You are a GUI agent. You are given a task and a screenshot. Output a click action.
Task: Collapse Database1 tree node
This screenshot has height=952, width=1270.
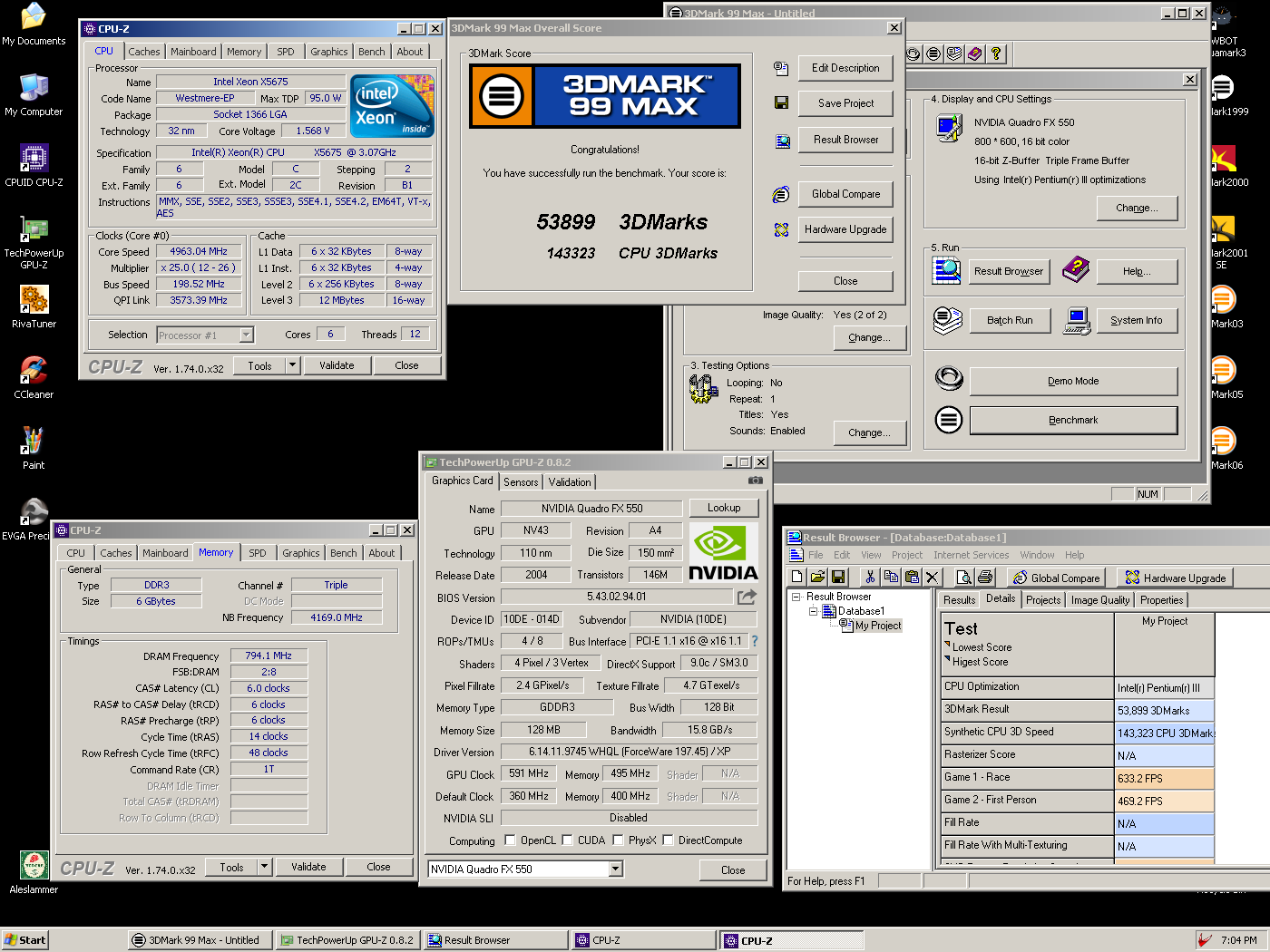point(814,611)
